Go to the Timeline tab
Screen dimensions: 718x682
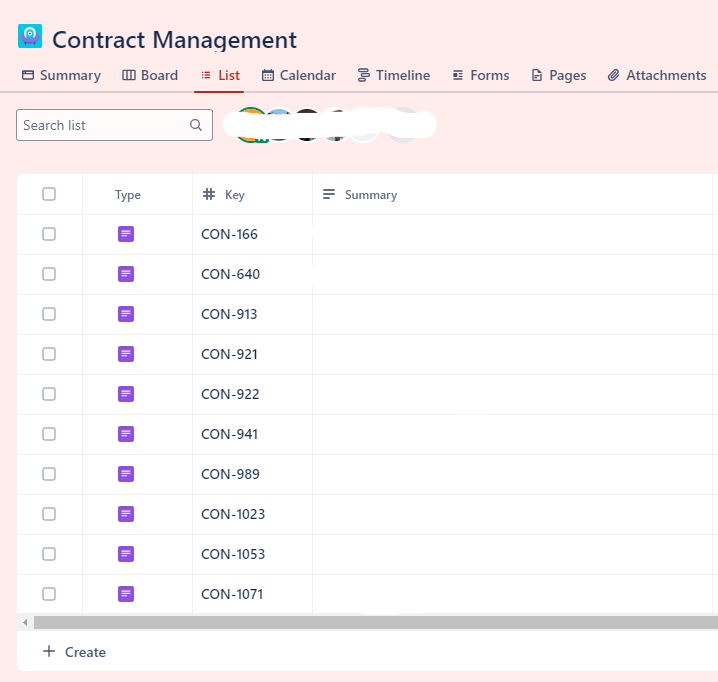394,75
